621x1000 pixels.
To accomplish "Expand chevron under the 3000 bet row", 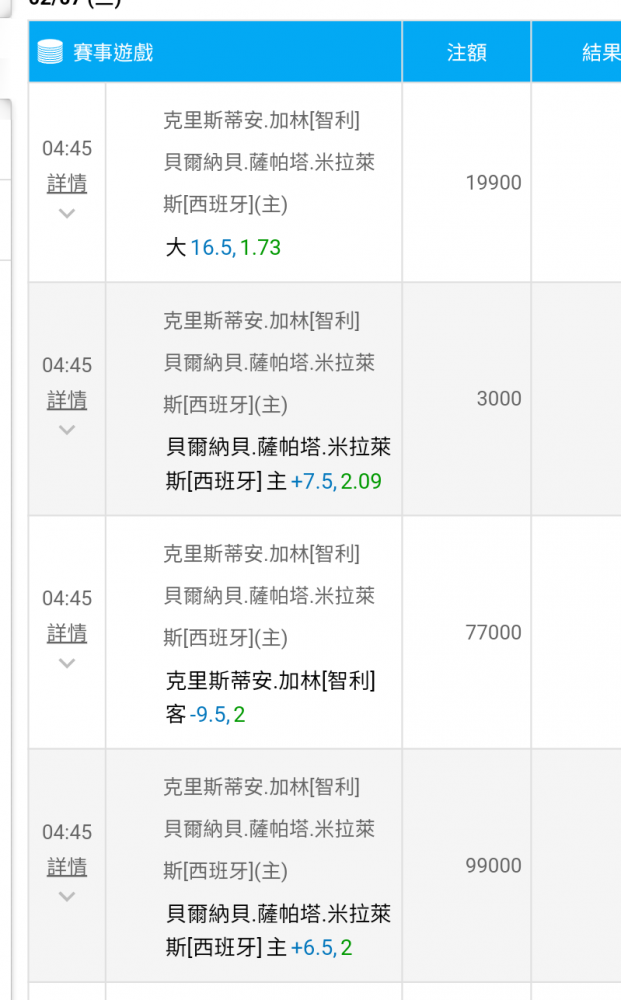I will tap(67, 430).
